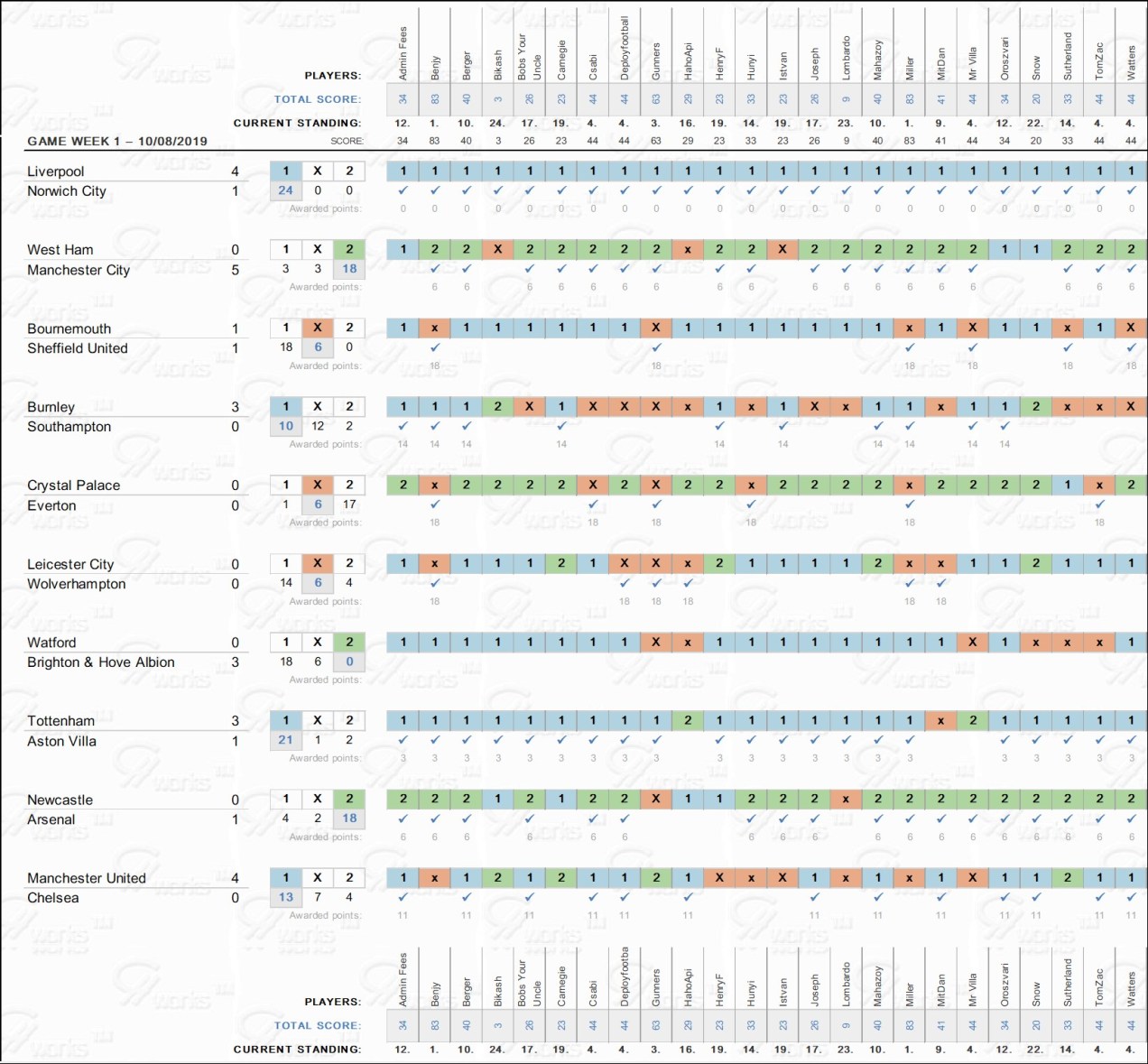Select Csabi's checkmark in Crystal Palace row
Image resolution: width=1148 pixels, height=1064 pixels.
coord(593,504)
